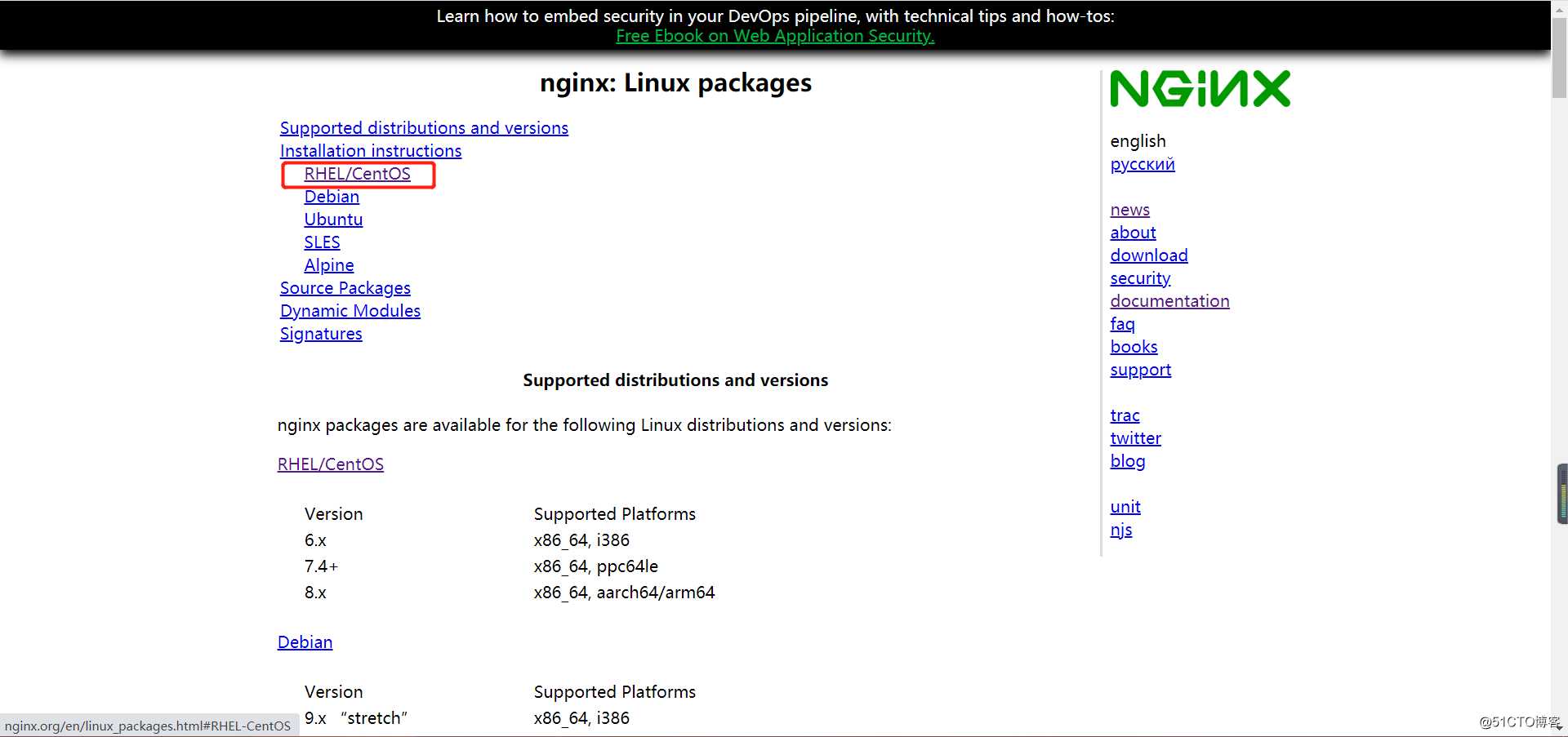Open the download page in sidebar
This screenshot has width=1568, height=737.
(x=1149, y=255)
